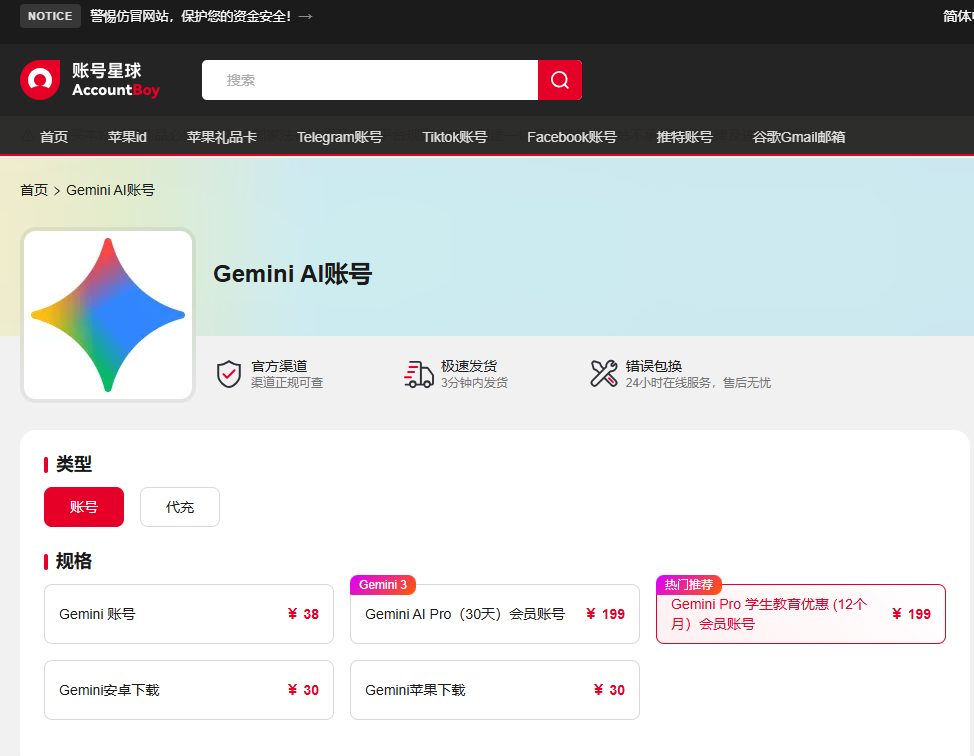
Task: Switch to the 代充 type option
Action: tap(179, 507)
